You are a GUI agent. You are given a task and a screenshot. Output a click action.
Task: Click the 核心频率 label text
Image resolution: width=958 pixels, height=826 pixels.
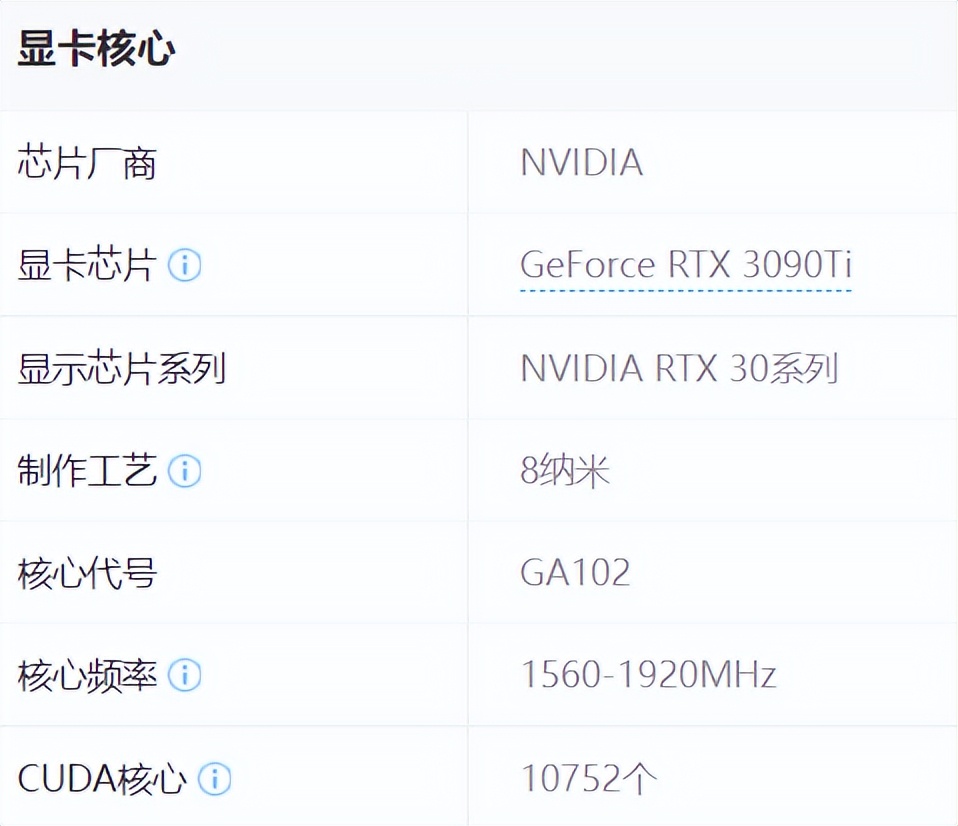pyautogui.click(x=87, y=676)
